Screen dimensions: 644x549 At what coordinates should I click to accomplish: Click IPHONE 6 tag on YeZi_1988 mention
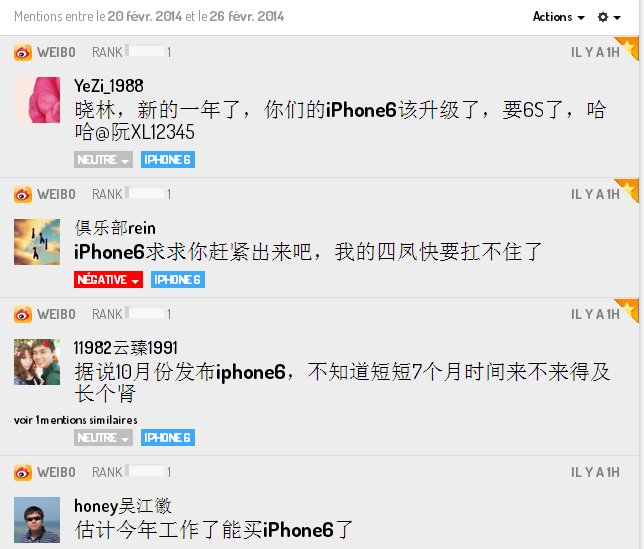168,160
